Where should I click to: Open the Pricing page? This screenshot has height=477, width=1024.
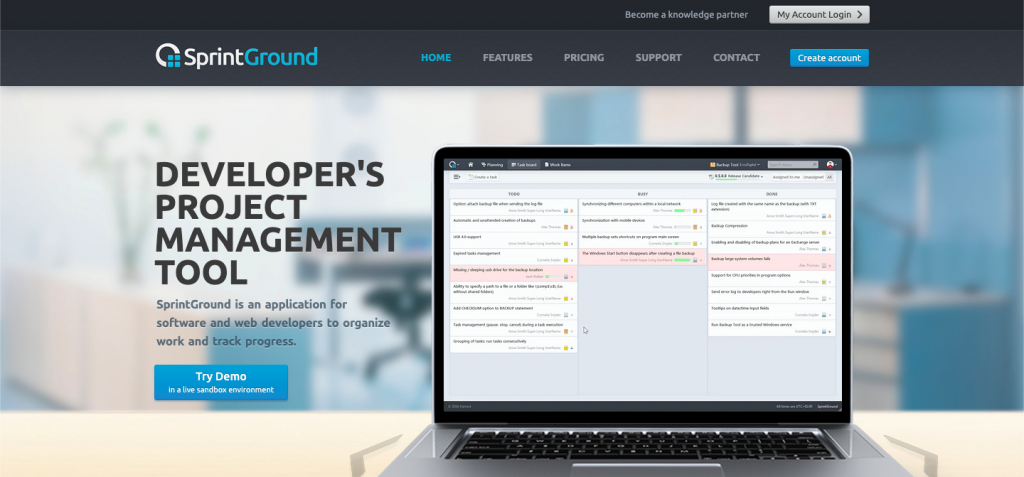584,58
